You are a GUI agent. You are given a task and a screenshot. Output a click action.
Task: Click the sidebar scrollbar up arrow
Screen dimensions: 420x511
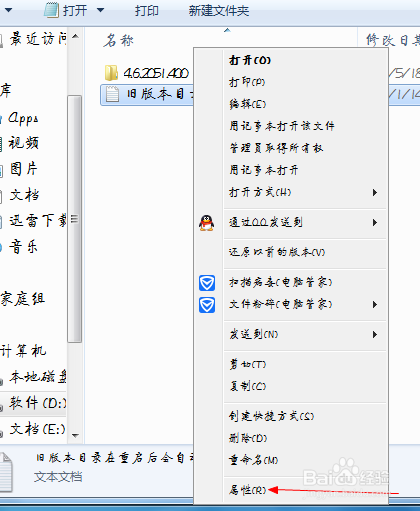tap(75, 36)
